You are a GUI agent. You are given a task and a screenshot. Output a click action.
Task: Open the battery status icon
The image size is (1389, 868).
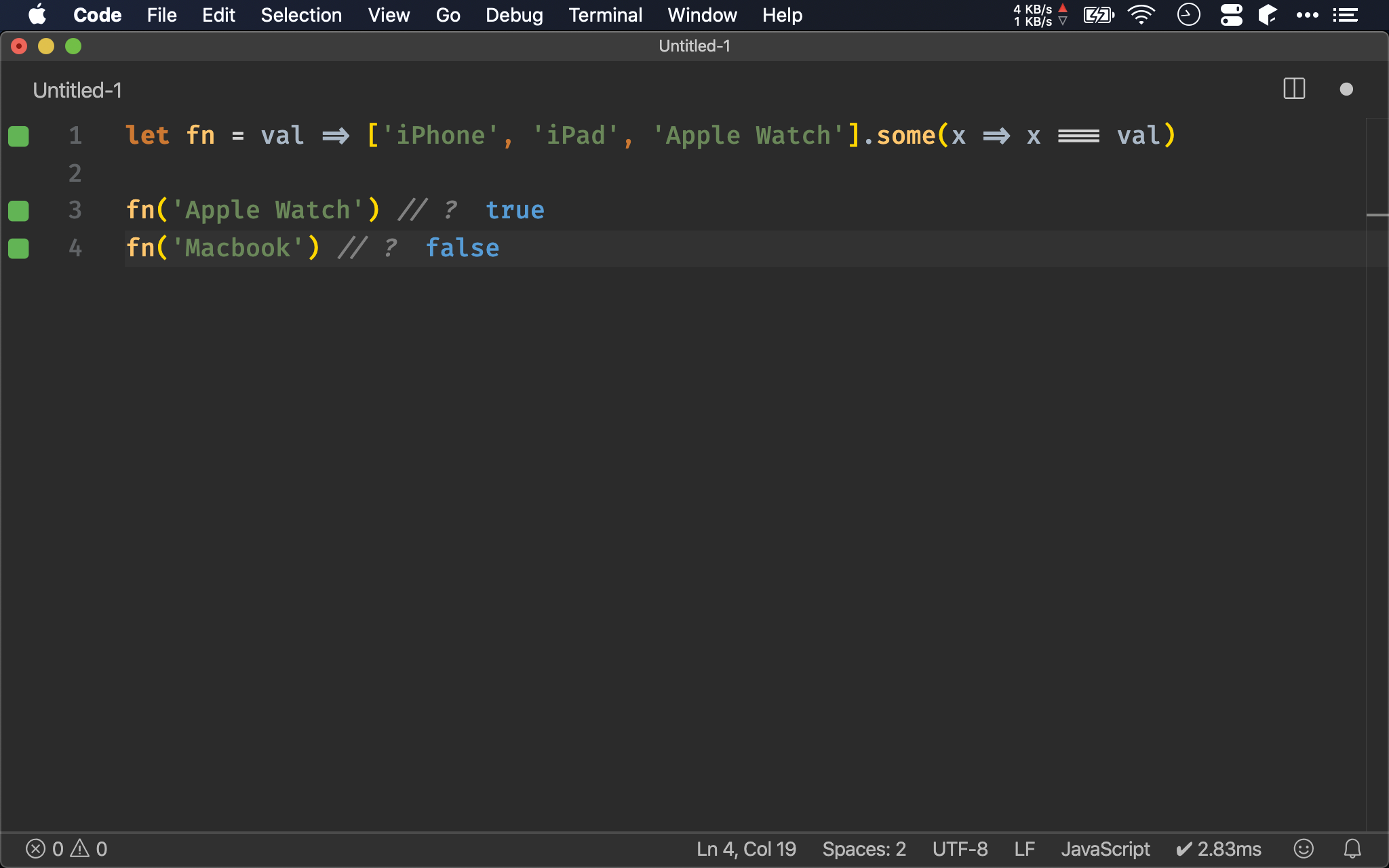pos(1098,15)
